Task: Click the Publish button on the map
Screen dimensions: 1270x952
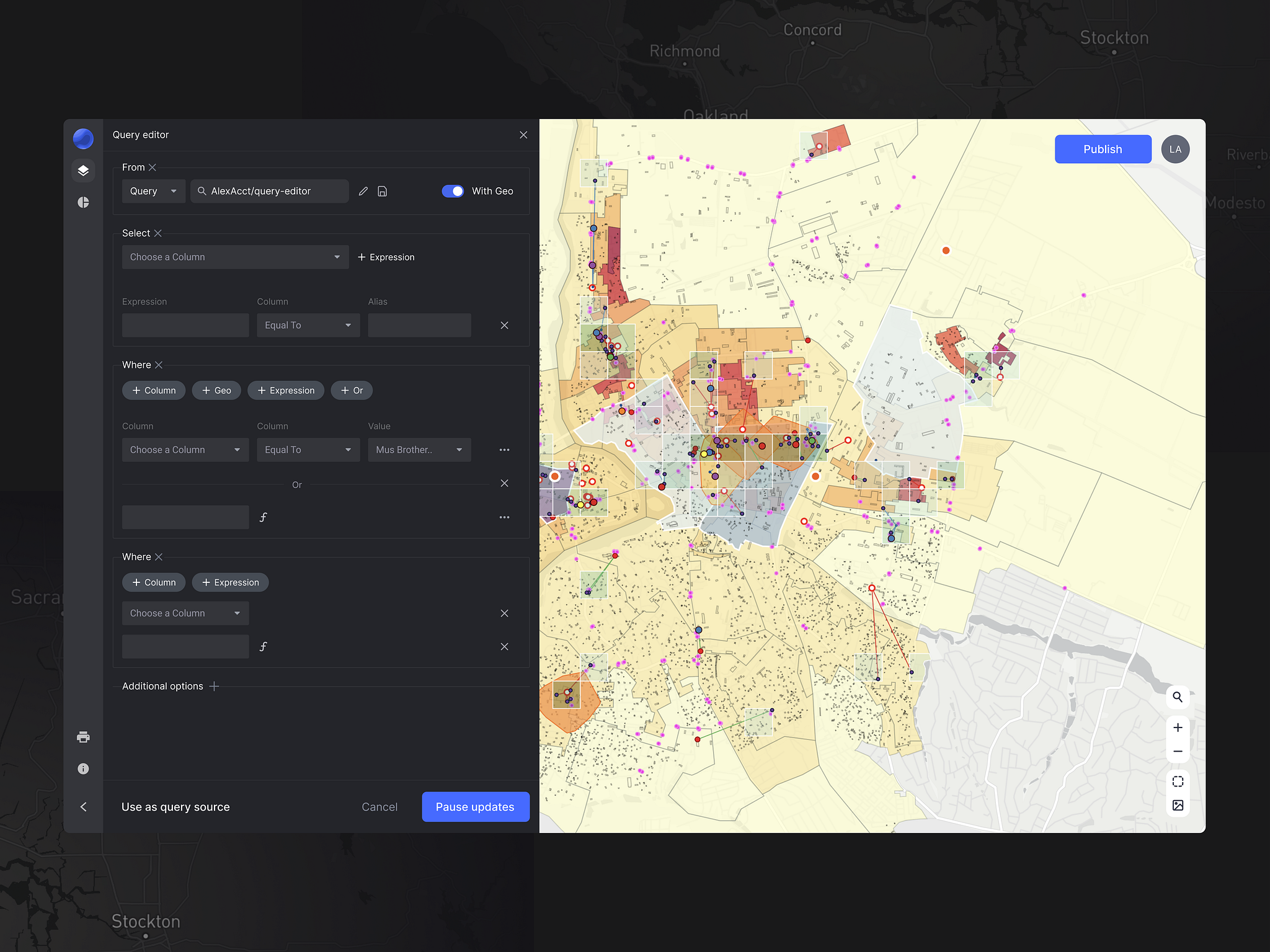Action: pyautogui.click(x=1103, y=149)
